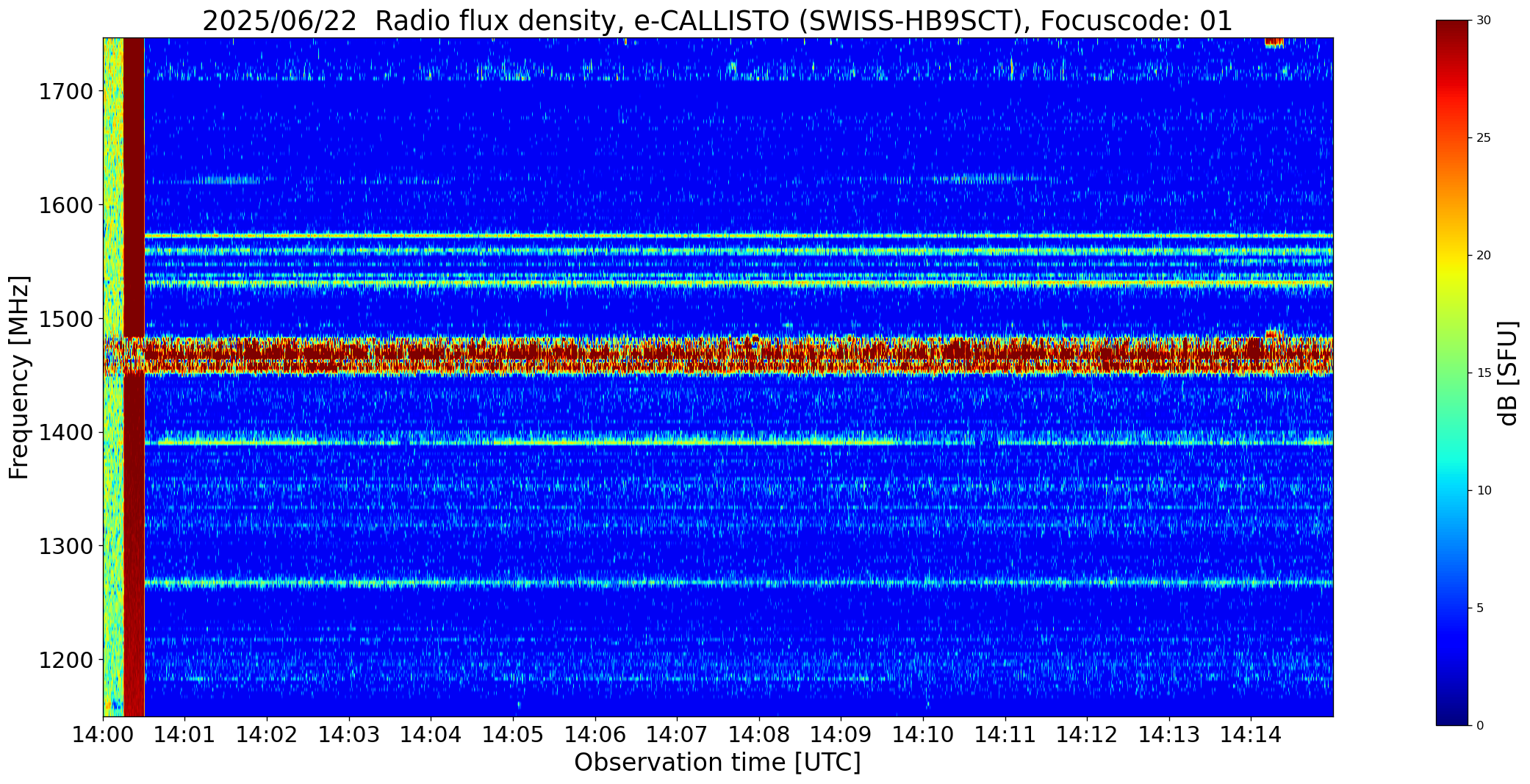Click the dark red top of the colorbar

[x=1454, y=33]
